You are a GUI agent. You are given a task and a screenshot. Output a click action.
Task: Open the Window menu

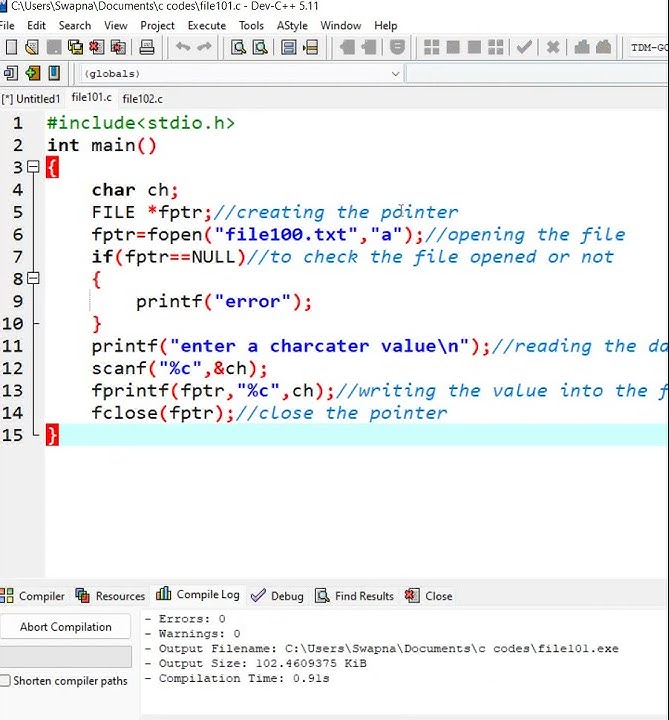click(341, 26)
